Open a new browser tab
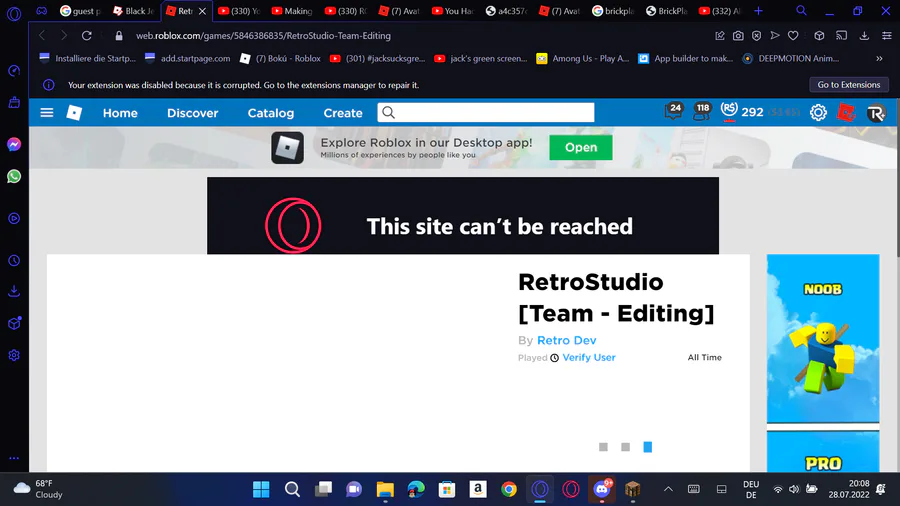 (x=758, y=11)
